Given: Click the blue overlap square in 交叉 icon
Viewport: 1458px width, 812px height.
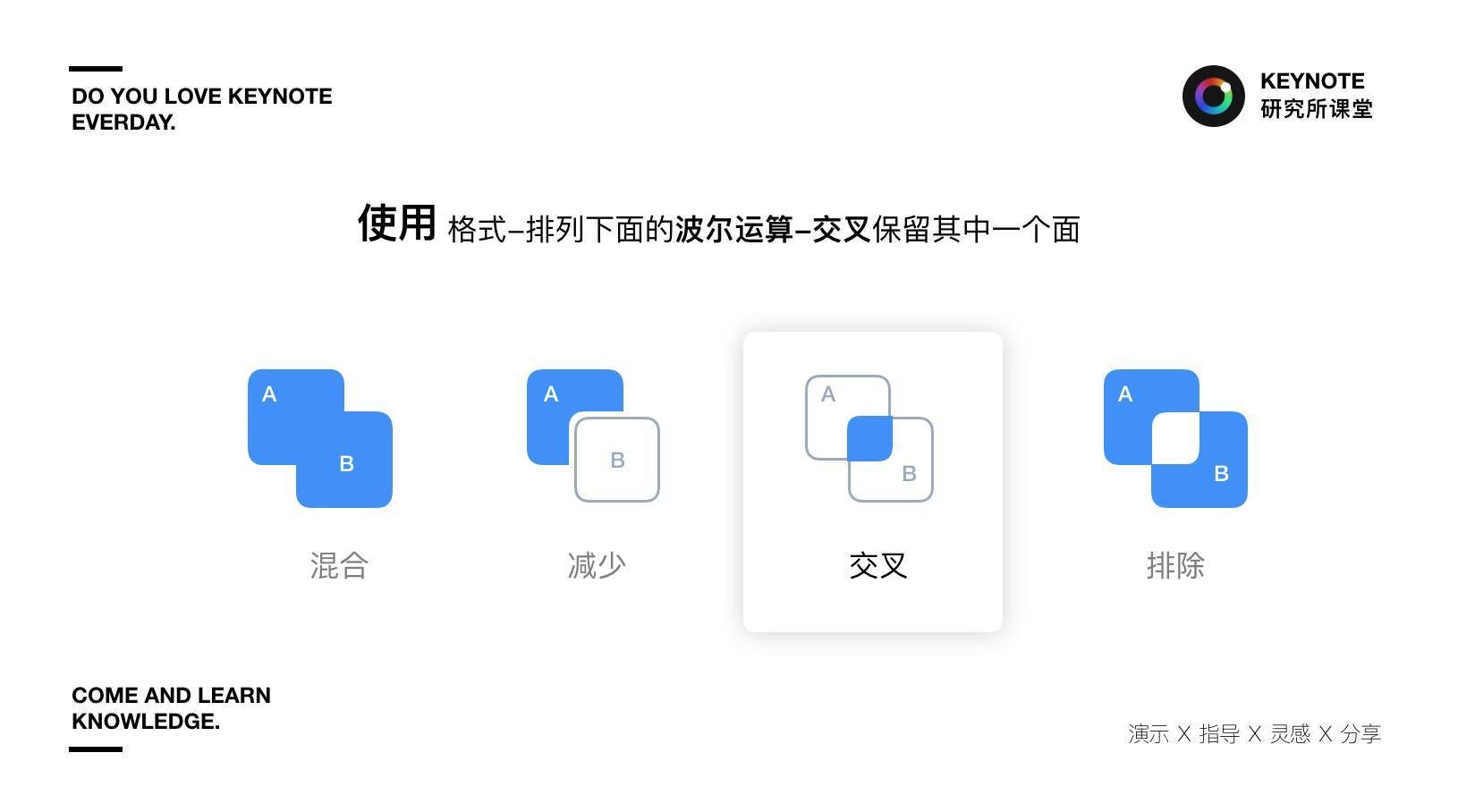Looking at the screenshot, I should point(869,438).
